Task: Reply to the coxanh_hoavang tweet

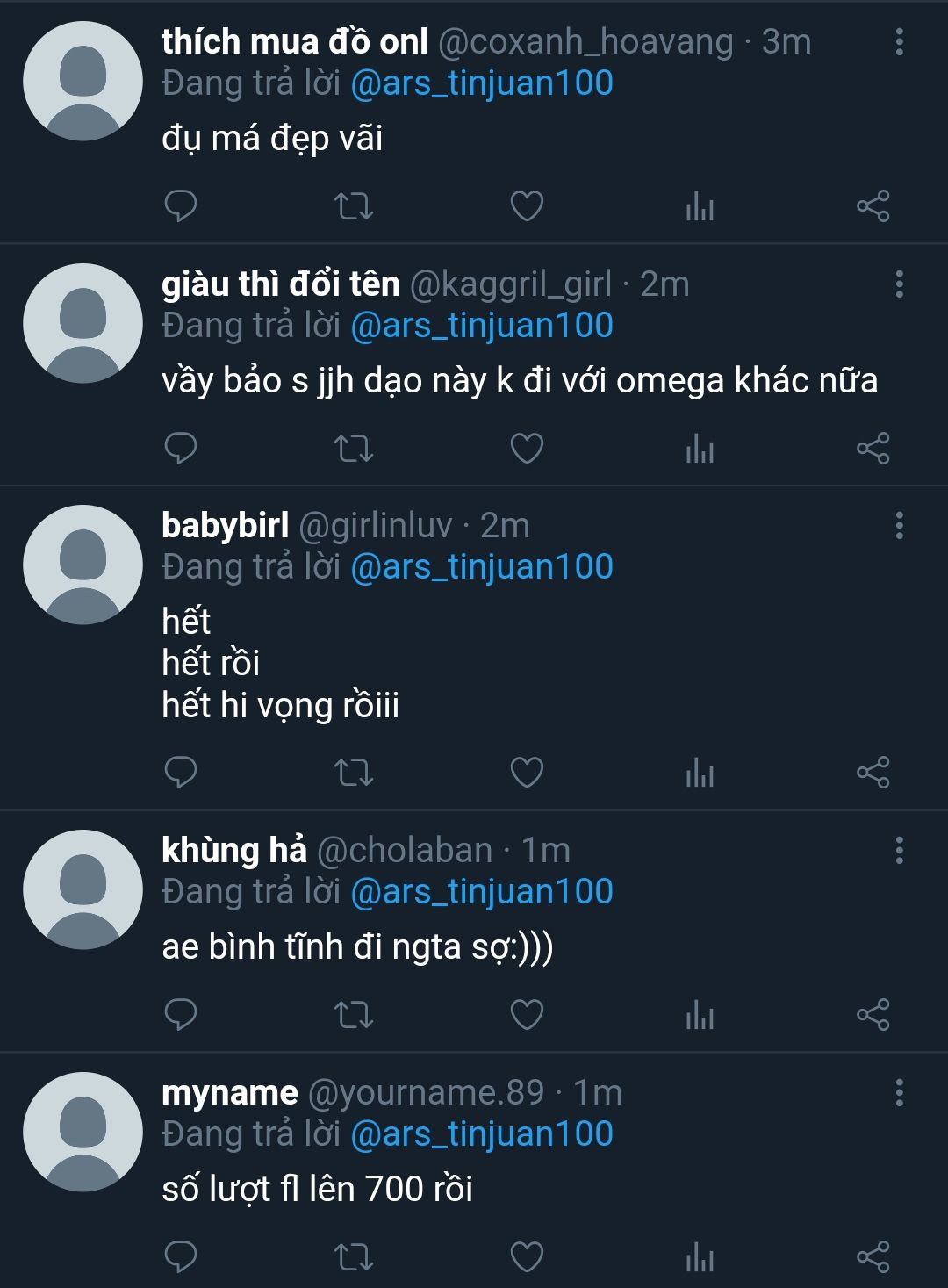Action: coord(181,206)
